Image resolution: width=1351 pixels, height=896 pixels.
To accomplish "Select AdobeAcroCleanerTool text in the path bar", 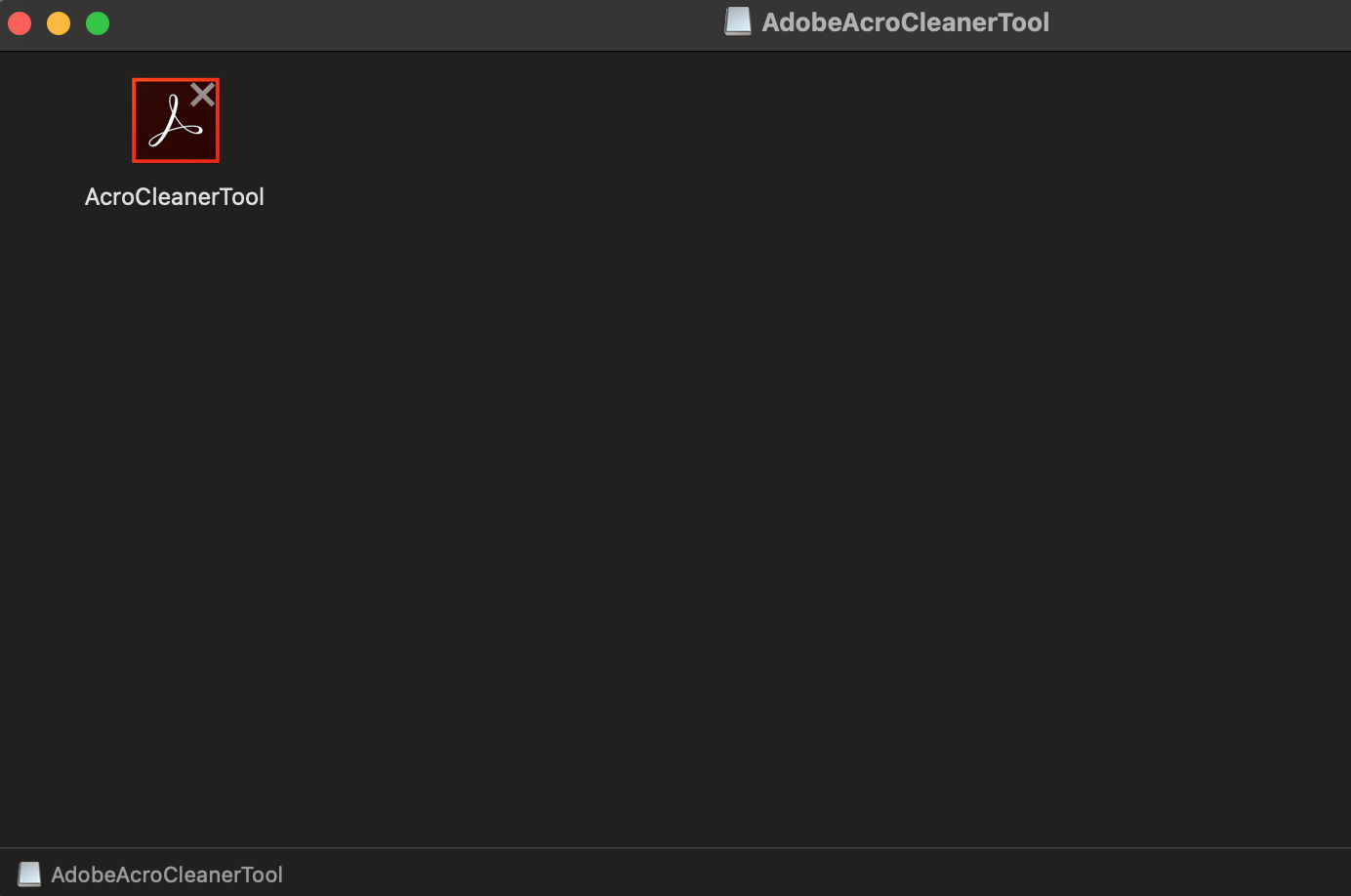I will (167, 875).
